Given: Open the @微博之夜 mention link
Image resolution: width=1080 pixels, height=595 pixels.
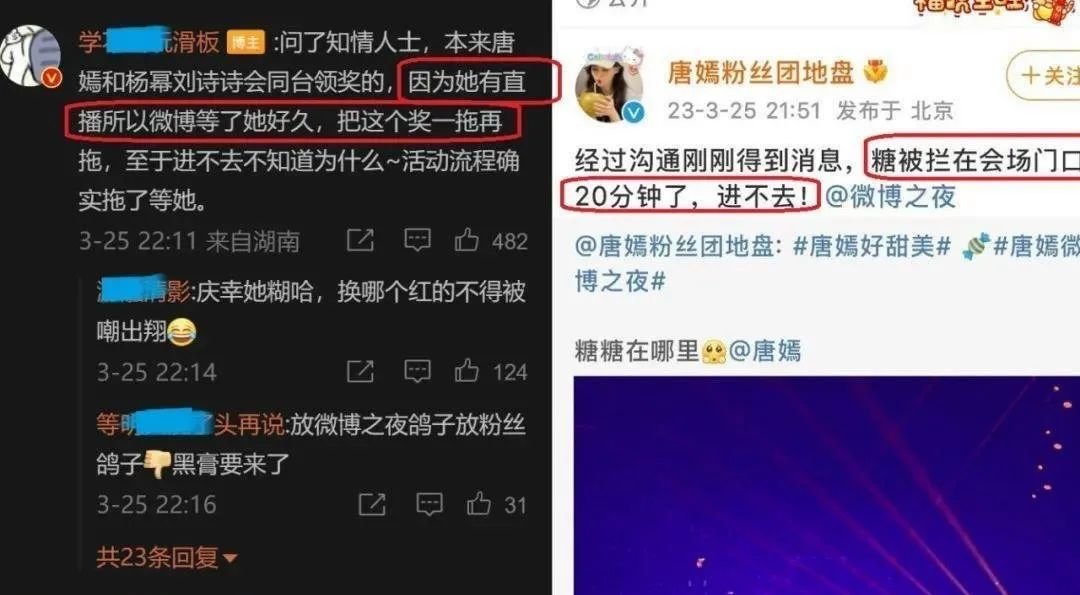Looking at the screenshot, I should point(890,197).
